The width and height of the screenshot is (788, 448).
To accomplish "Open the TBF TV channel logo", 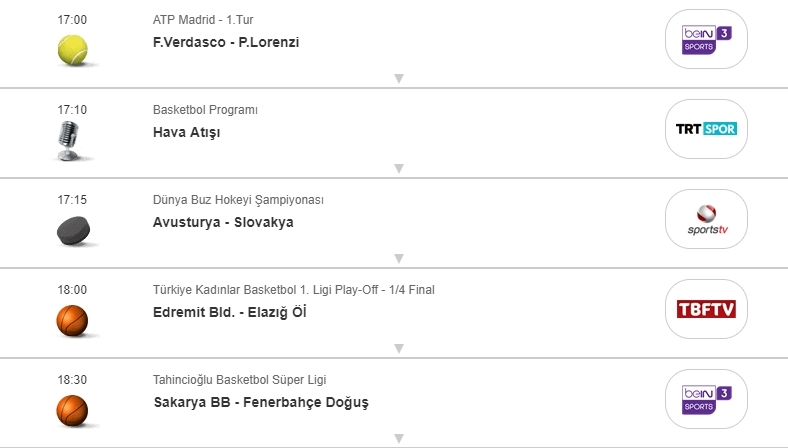I will click(706, 309).
